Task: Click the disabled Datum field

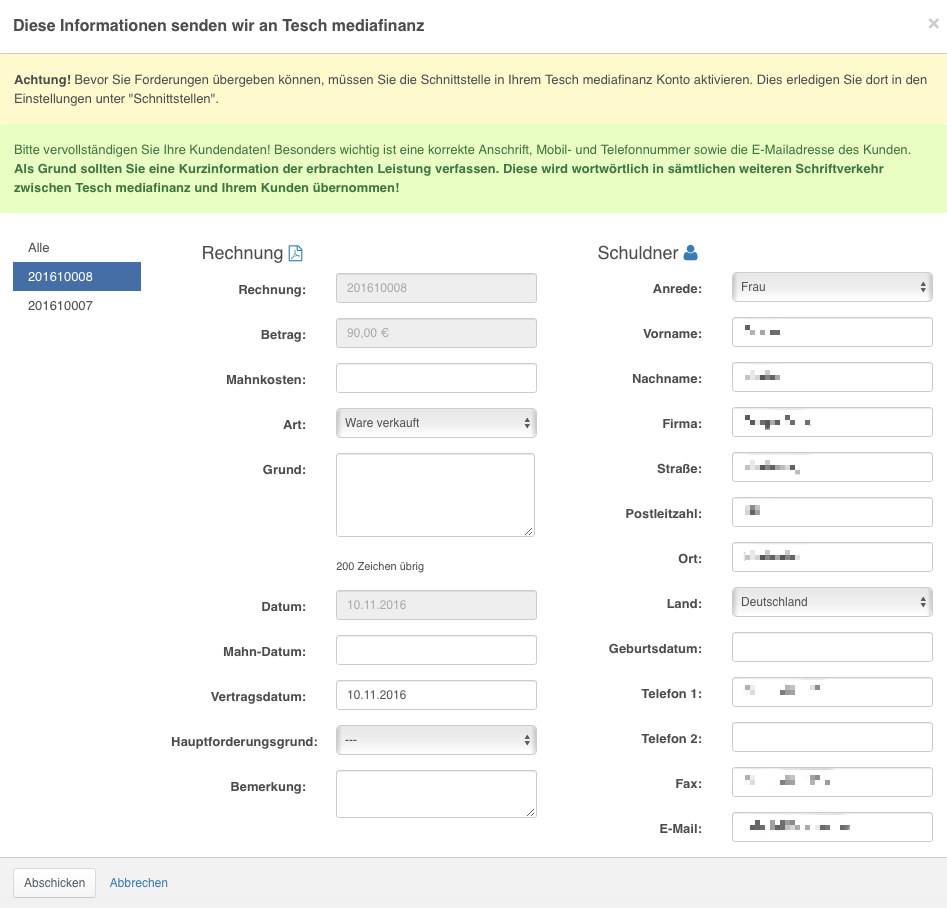Action: pos(436,605)
